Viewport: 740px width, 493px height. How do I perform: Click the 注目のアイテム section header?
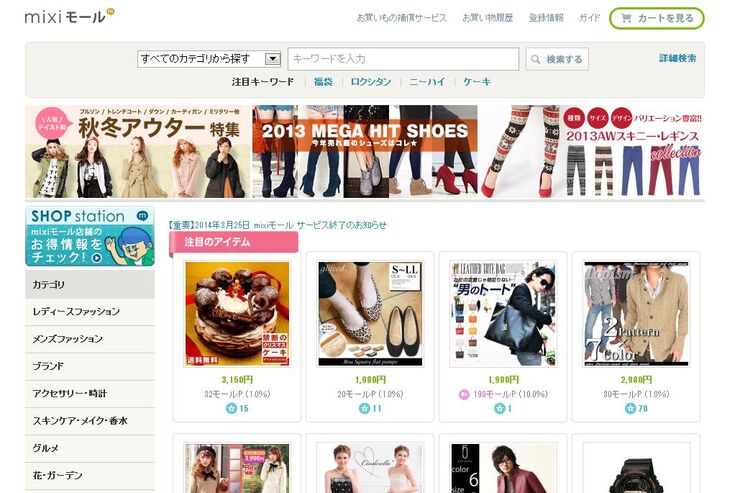234,242
